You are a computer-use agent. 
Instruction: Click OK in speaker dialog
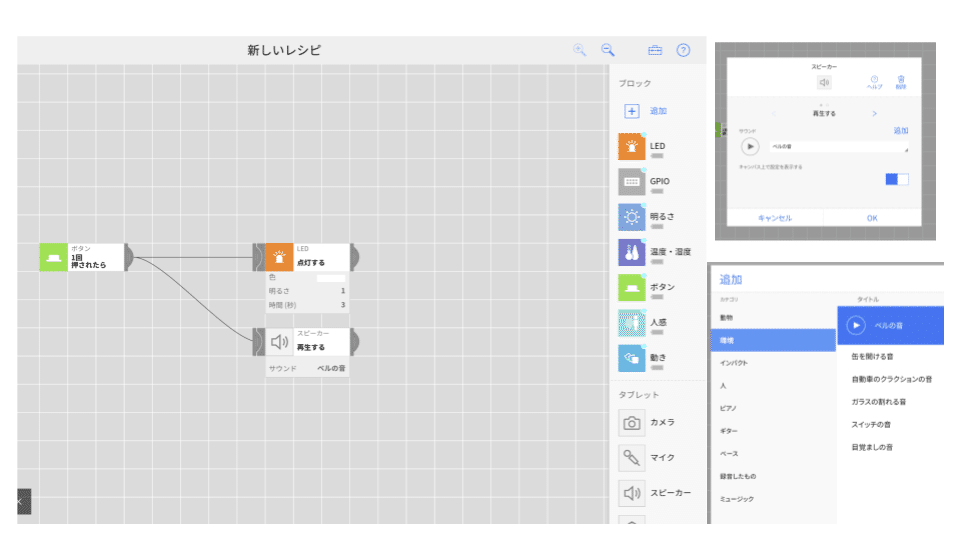tap(872, 218)
